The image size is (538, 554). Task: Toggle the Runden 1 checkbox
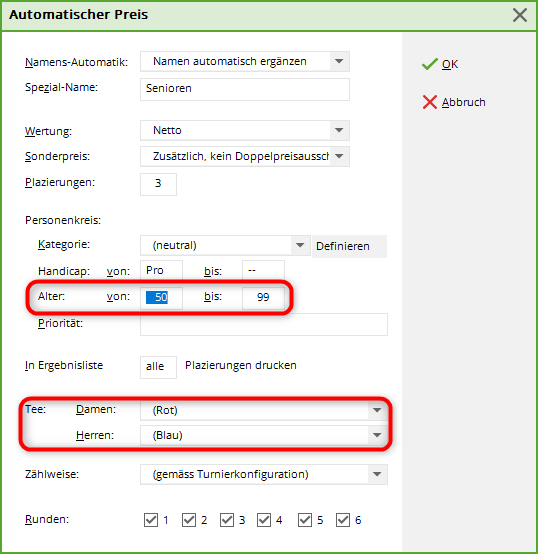tap(151, 520)
